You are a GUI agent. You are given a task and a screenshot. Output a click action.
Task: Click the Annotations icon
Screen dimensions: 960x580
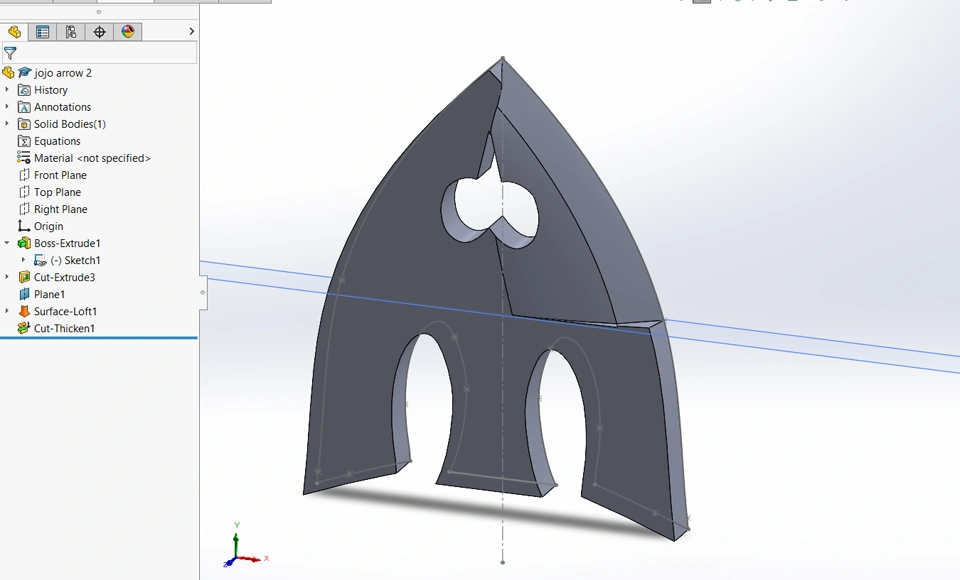coord(24,107)
